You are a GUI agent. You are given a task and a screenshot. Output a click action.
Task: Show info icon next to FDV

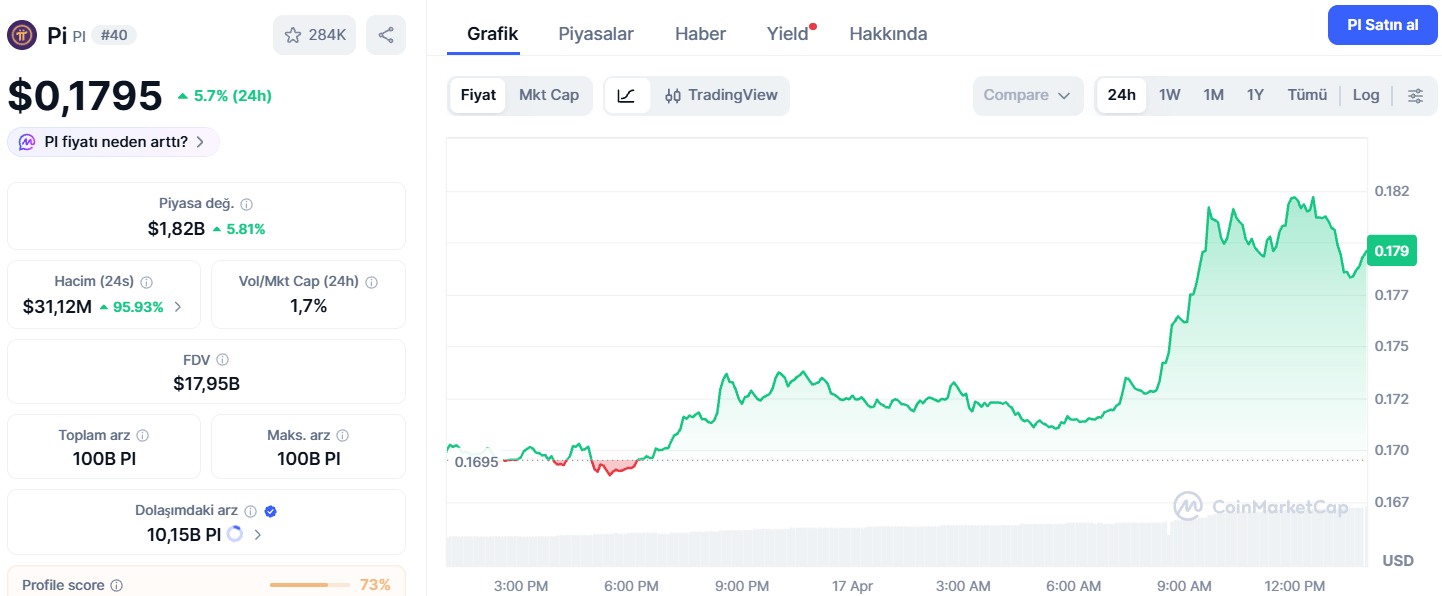pyautogui.click(x=222, y=359)
